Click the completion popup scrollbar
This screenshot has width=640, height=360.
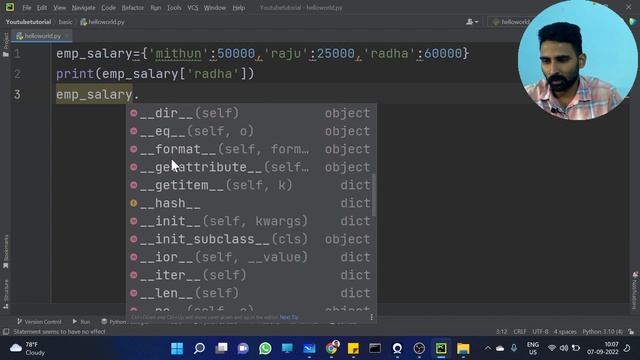coord(374,195)
